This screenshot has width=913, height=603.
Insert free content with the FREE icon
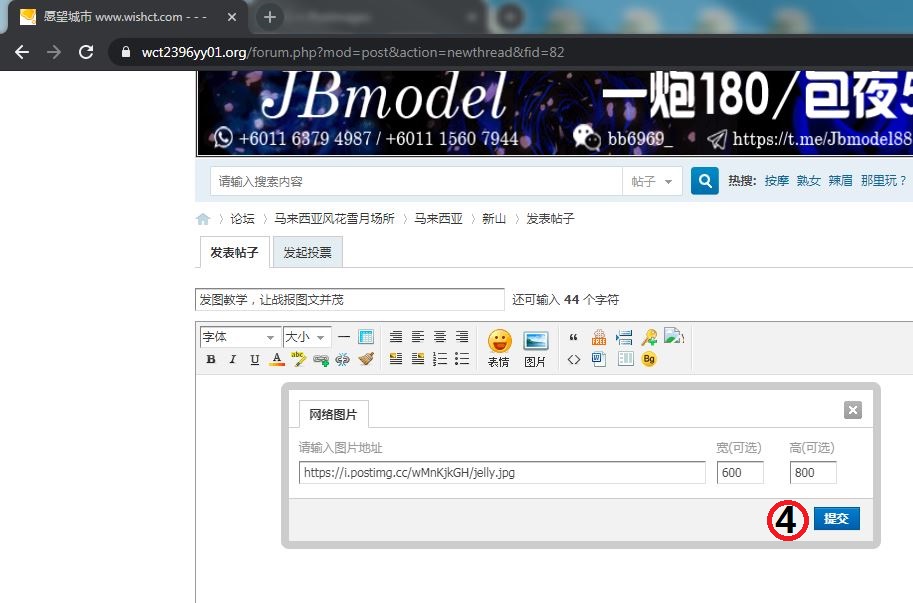point(599,337)
